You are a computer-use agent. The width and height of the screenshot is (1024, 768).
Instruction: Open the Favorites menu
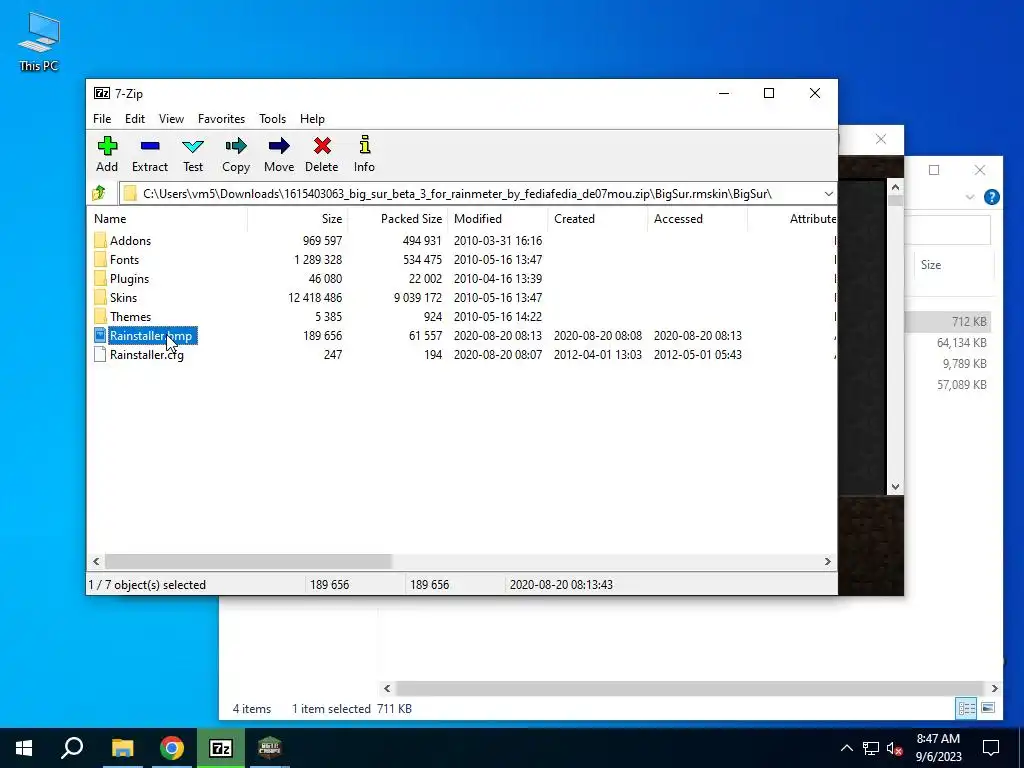pos(221,119)
